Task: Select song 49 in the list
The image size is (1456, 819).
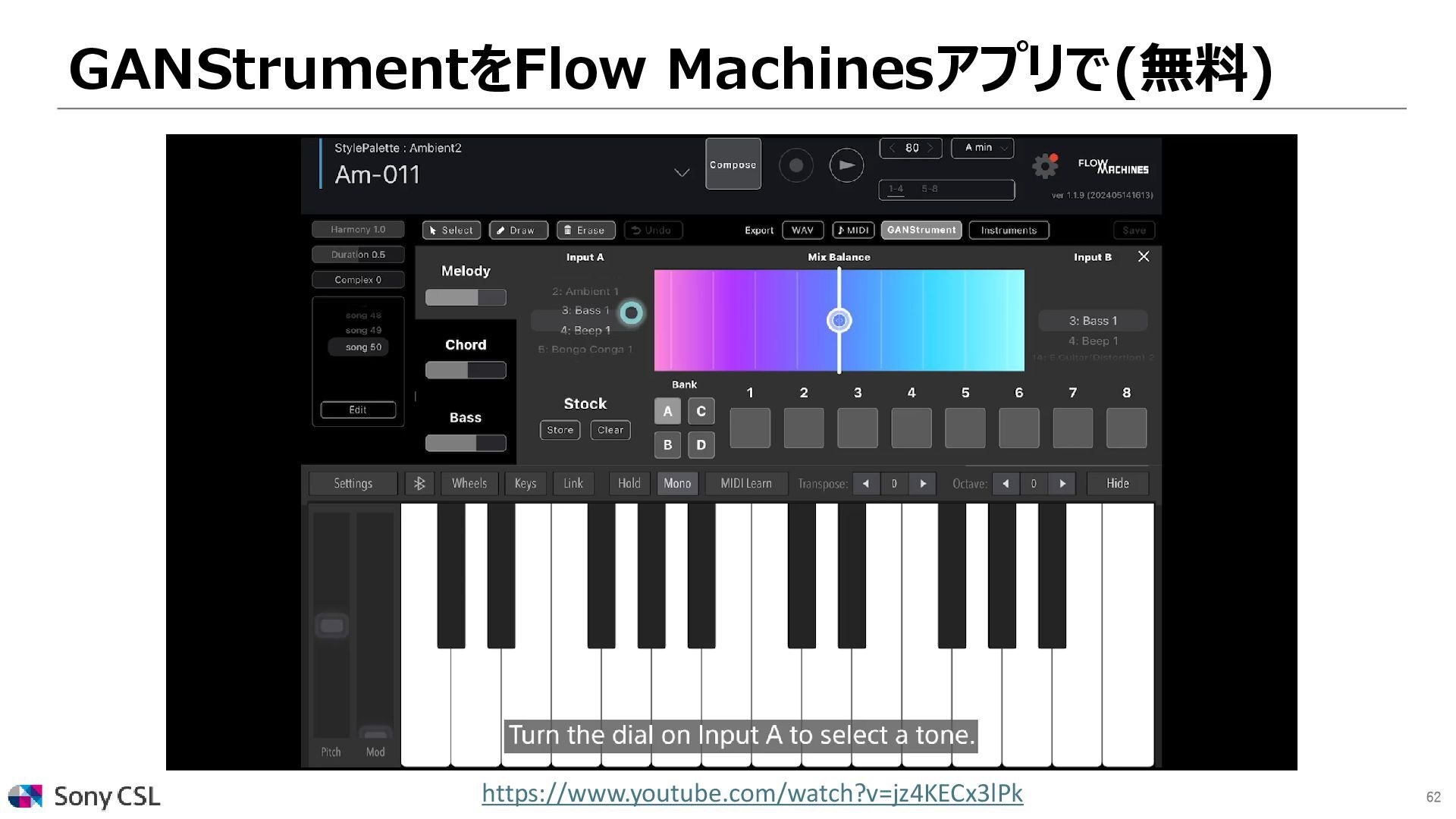Action: pos(363,330)
